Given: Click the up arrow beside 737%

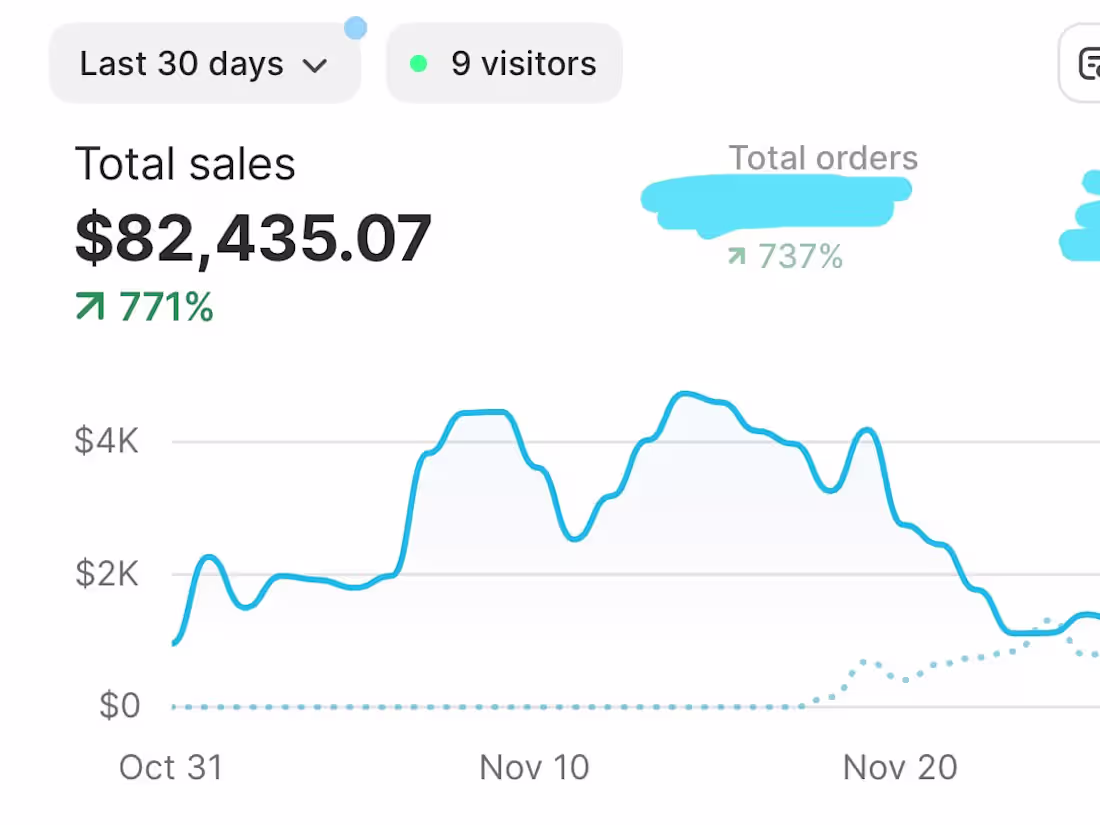Looking at the screenshot, I should pyautogui.click(x=737, y=256).
